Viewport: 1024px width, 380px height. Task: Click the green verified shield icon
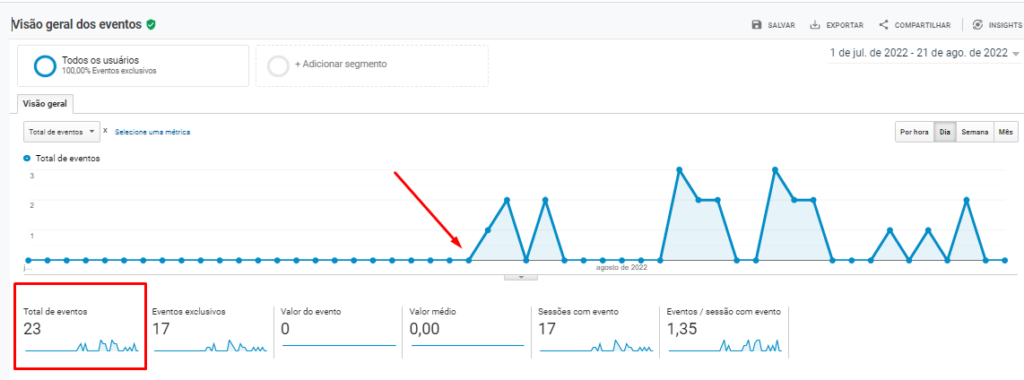pyautogui.click(x=151, y=25)
